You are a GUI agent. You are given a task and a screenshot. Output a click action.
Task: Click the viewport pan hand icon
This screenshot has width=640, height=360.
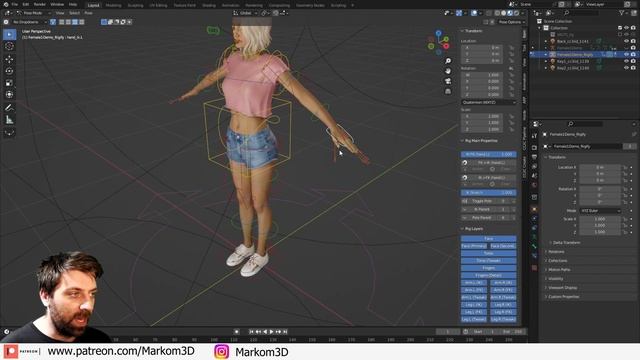[448, 71]
